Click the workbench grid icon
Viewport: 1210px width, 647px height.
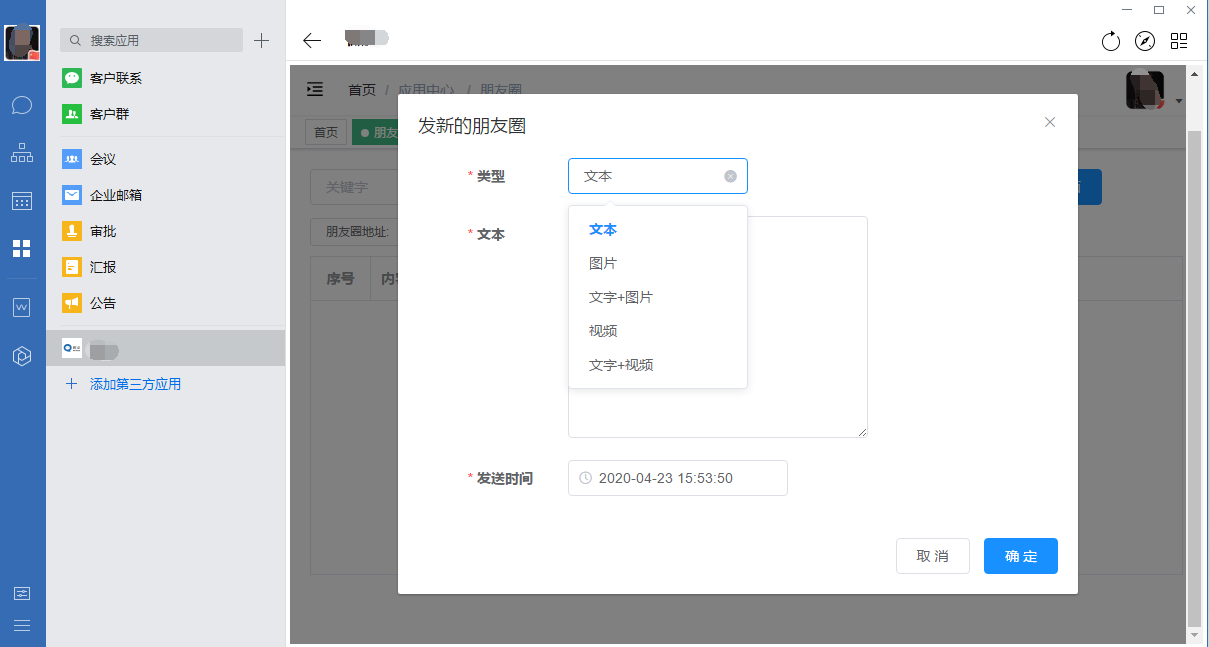click(22, 248)
